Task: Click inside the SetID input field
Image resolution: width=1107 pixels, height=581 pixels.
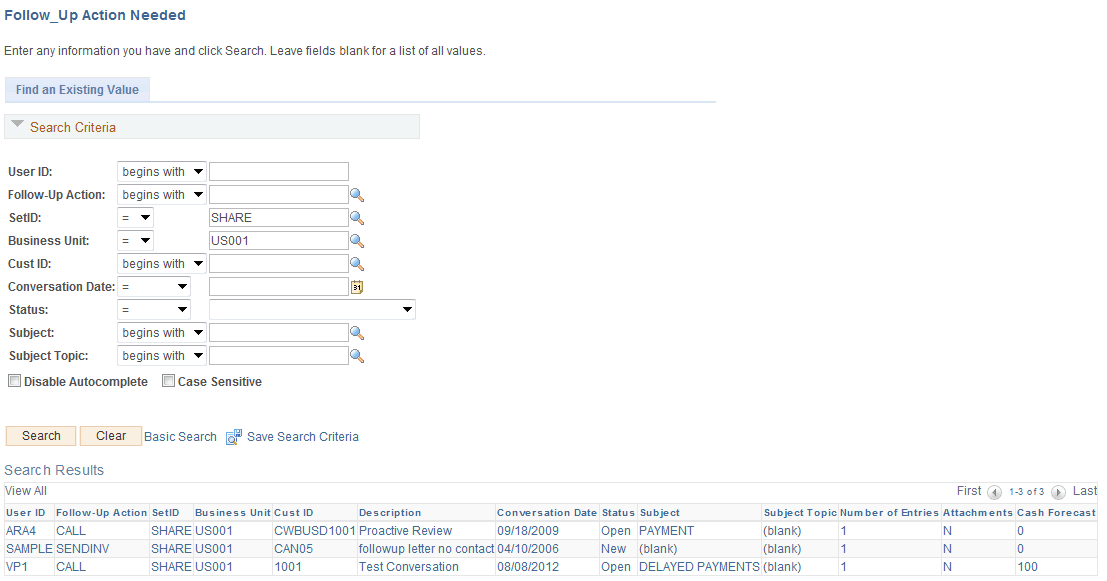Action: click(278, 217)
